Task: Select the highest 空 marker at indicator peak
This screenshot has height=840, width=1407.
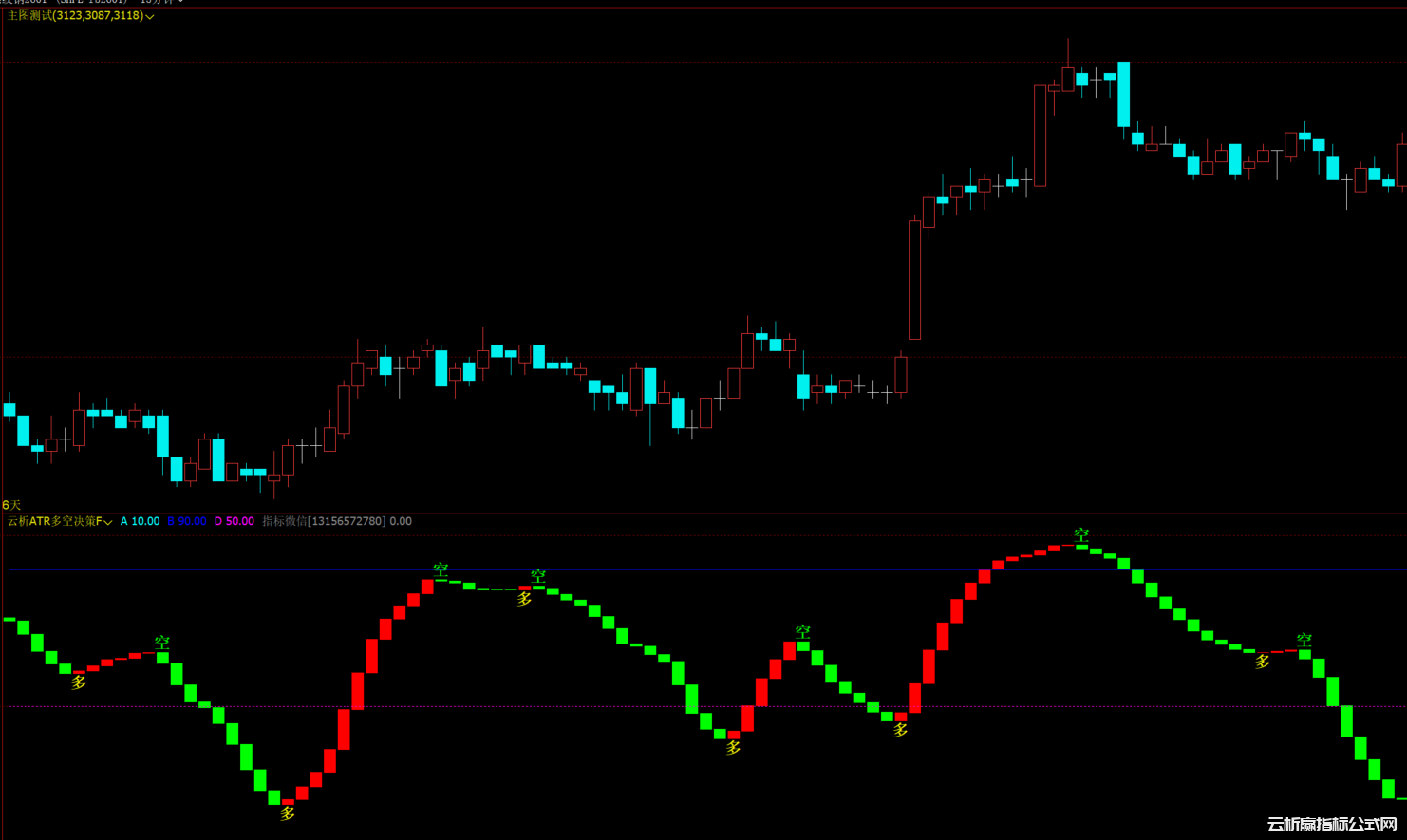Action: [1081, 535]
